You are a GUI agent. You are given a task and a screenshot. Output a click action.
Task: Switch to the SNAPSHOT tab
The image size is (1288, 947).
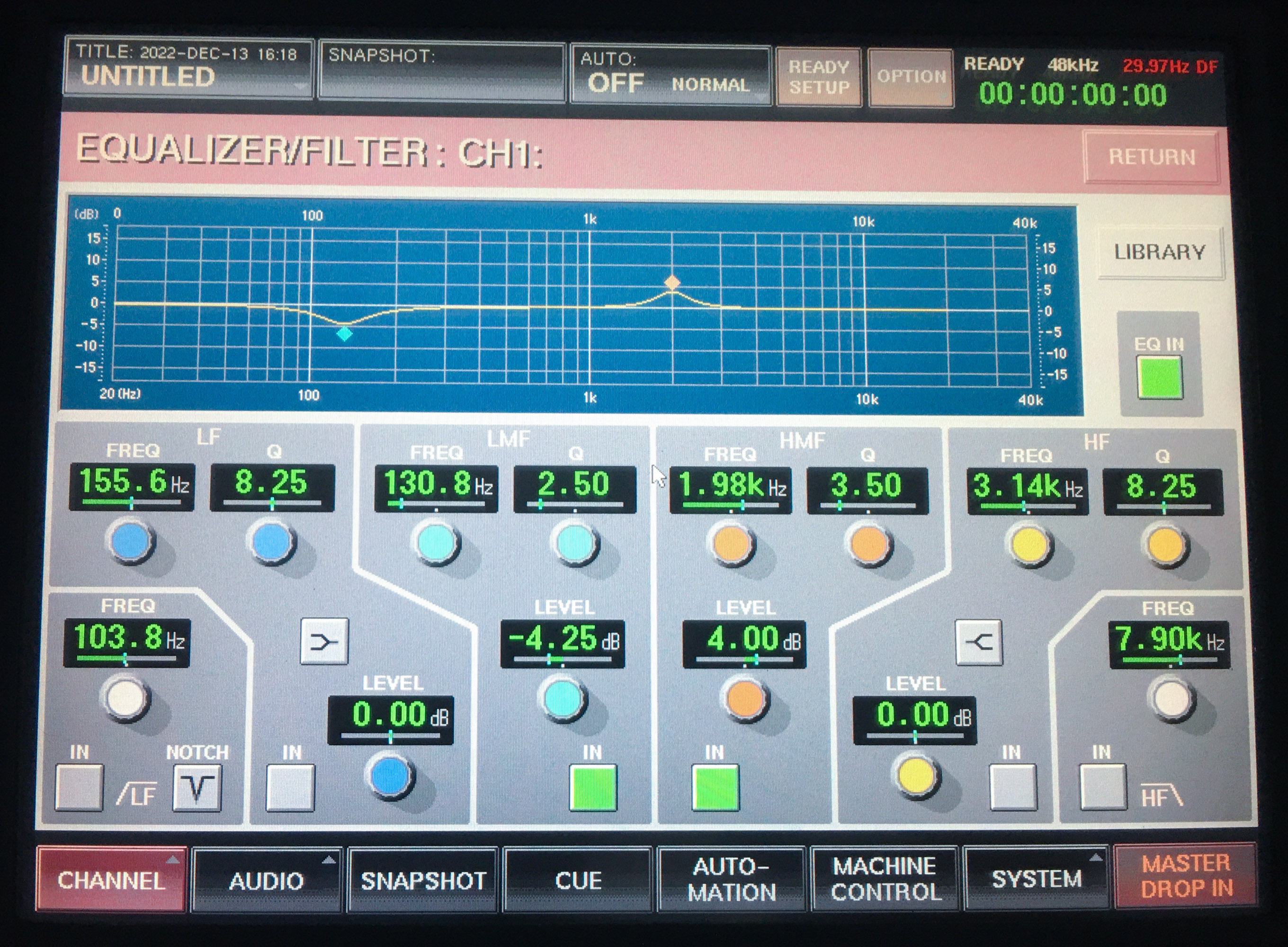[x=425, y=880]
